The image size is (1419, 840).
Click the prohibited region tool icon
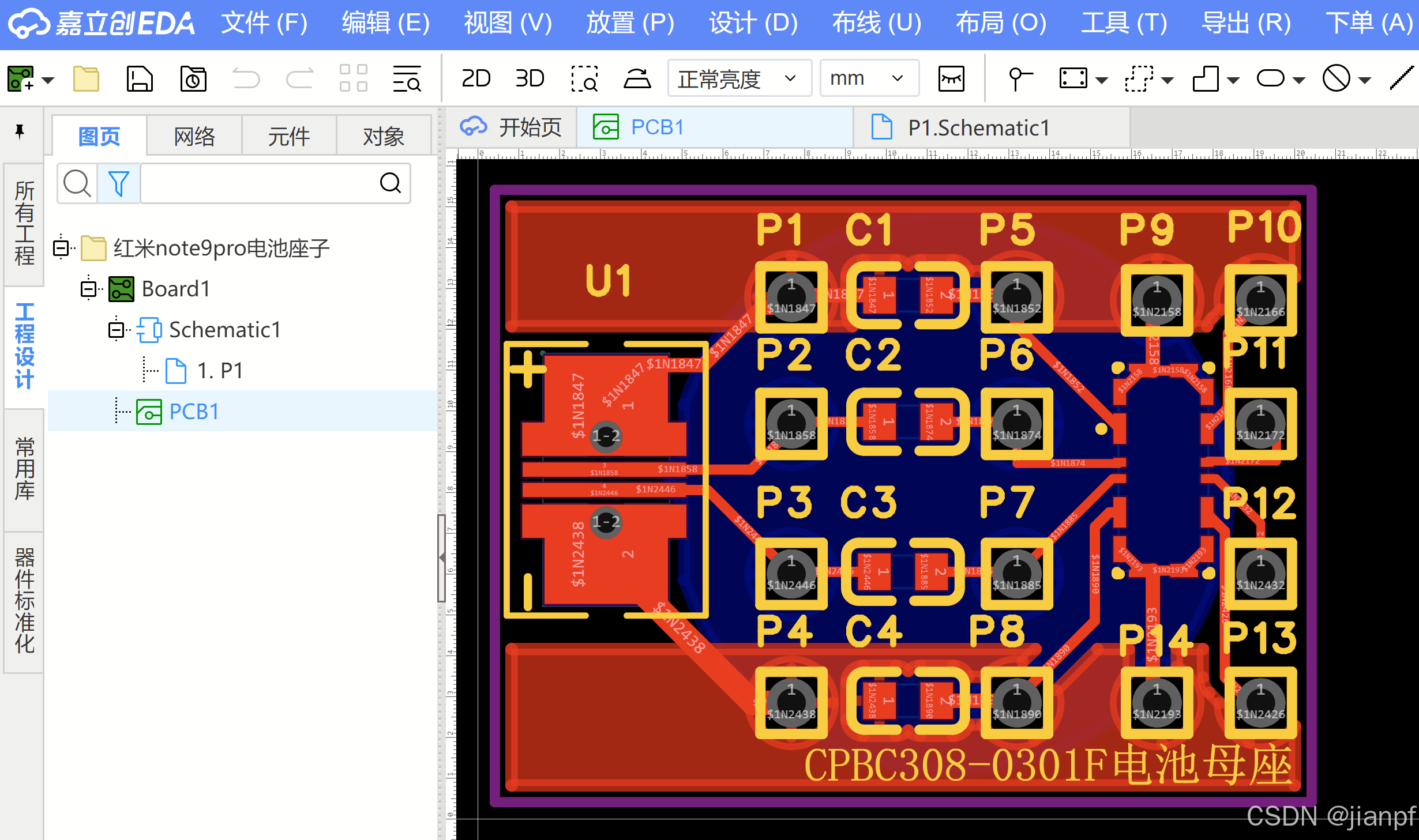pyautogui.click(x=1336, y=78)
